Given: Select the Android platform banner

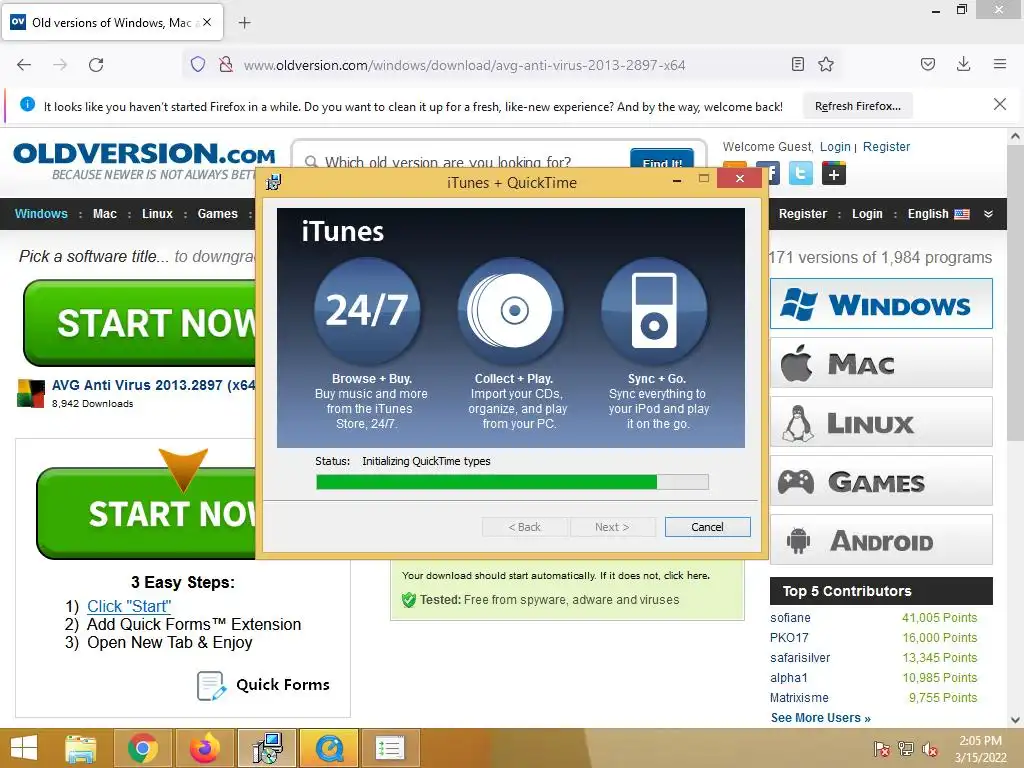Looking at the screenshot, I should pos(881,540).
